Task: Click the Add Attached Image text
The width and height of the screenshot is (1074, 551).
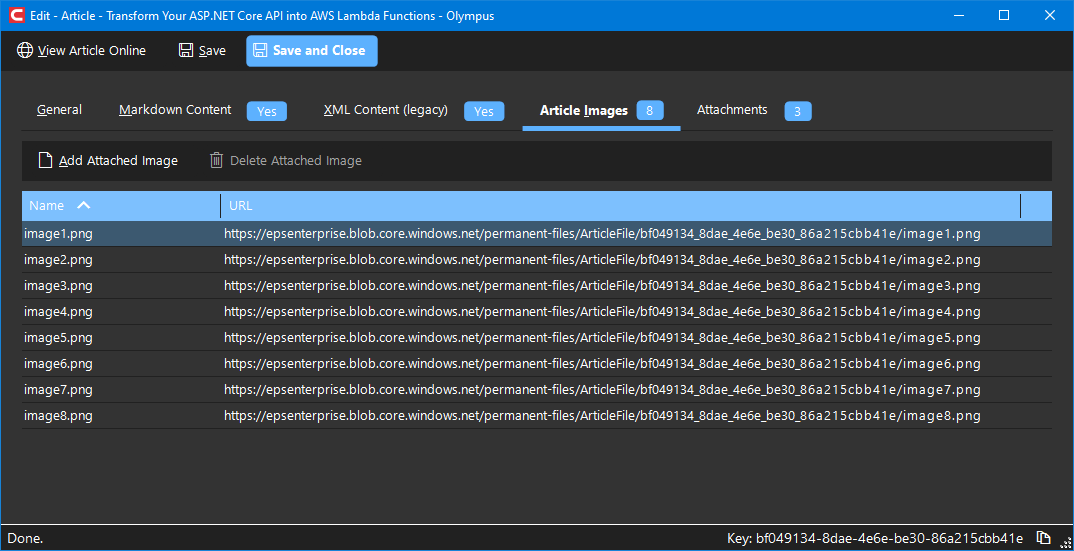Action: tap(118, 160)
